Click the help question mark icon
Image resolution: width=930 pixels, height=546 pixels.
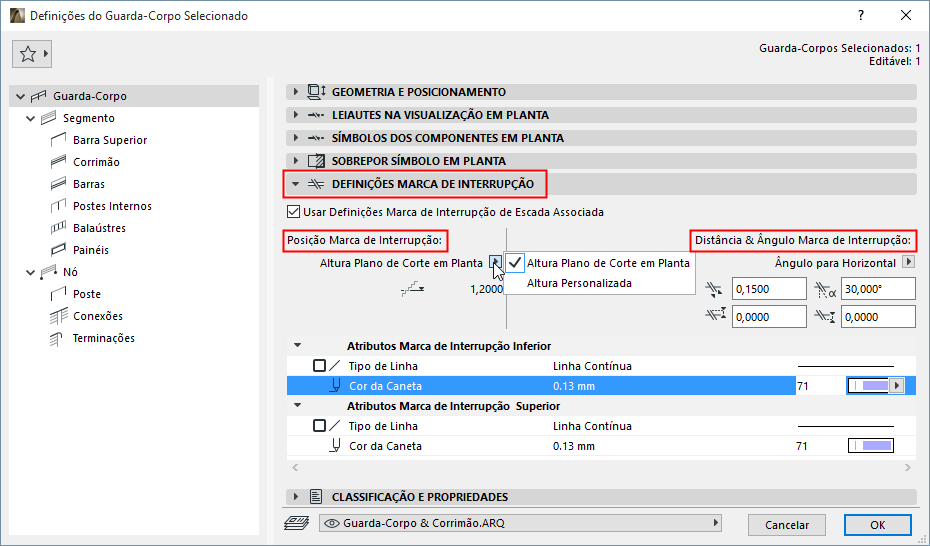861,16
